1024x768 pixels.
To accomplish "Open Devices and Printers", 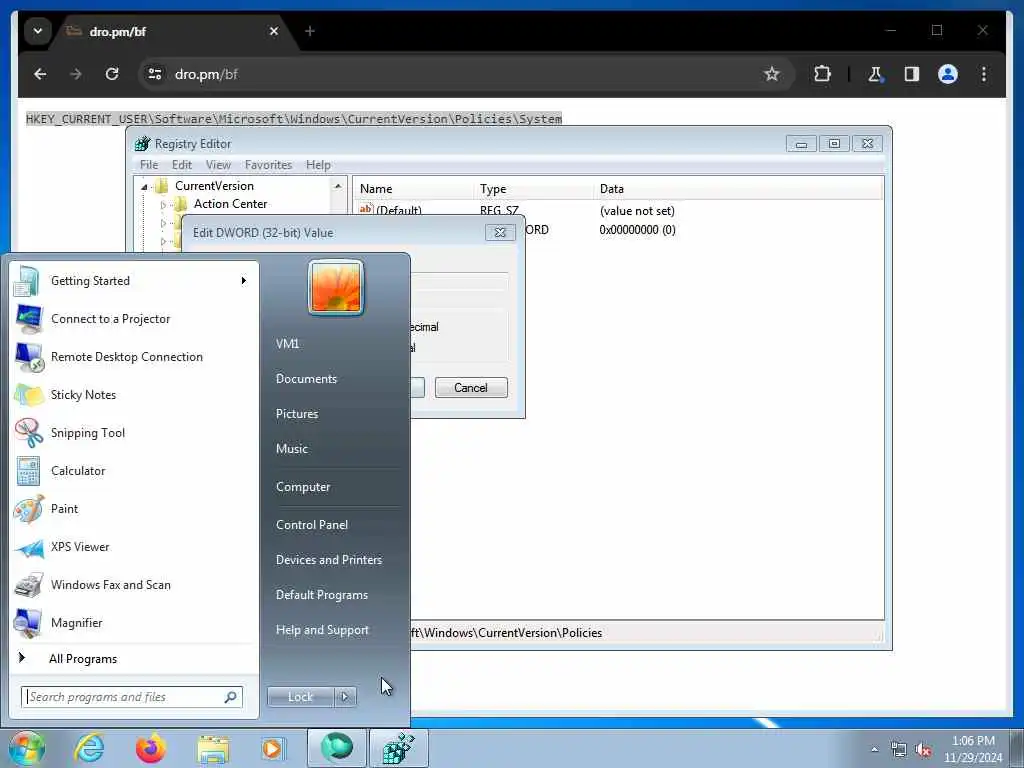I will [329, 560].
